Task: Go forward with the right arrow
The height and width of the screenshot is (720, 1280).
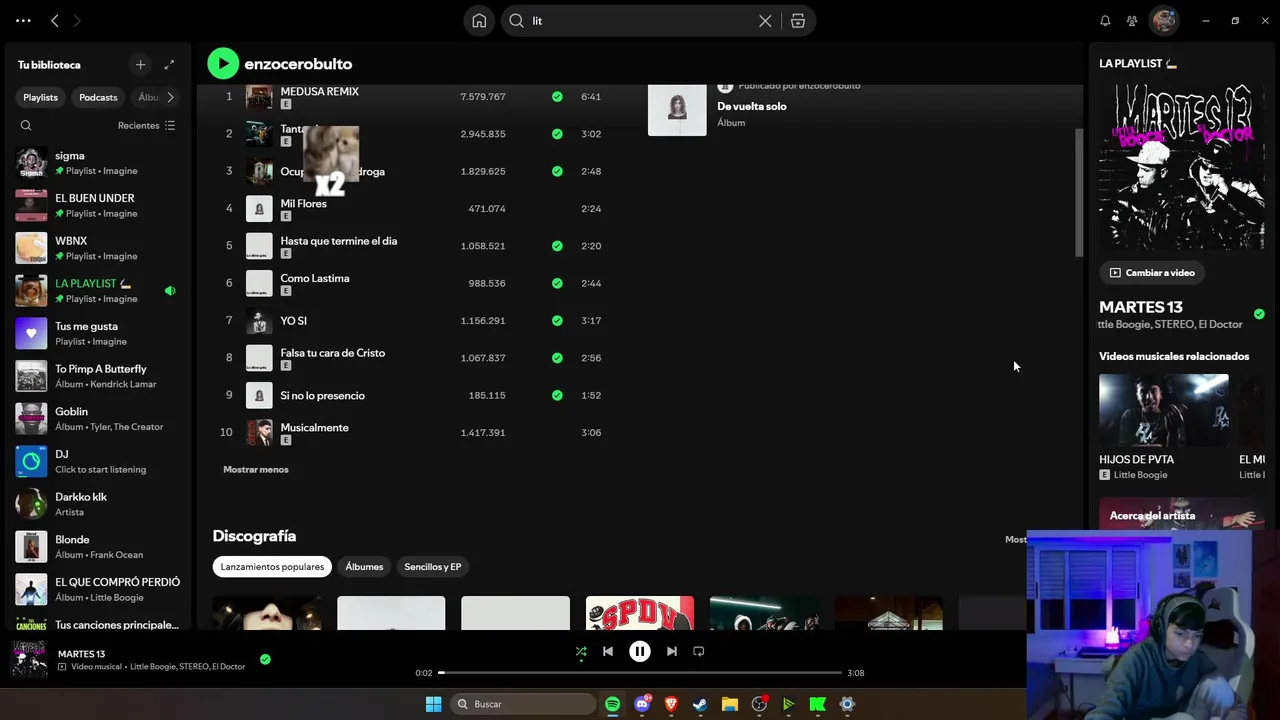Action: 77,20
